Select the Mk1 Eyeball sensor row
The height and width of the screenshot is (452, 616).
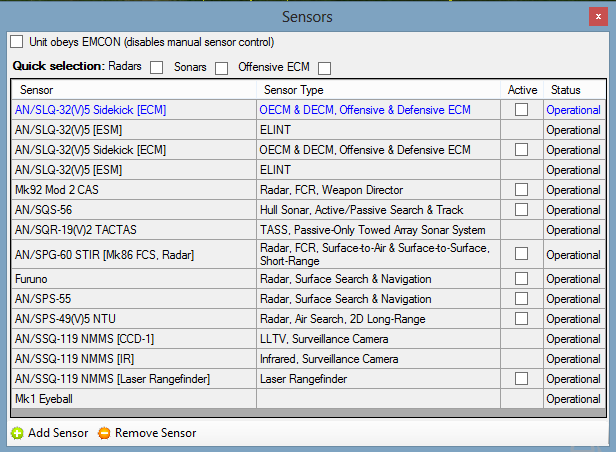[x=308, y=399]
